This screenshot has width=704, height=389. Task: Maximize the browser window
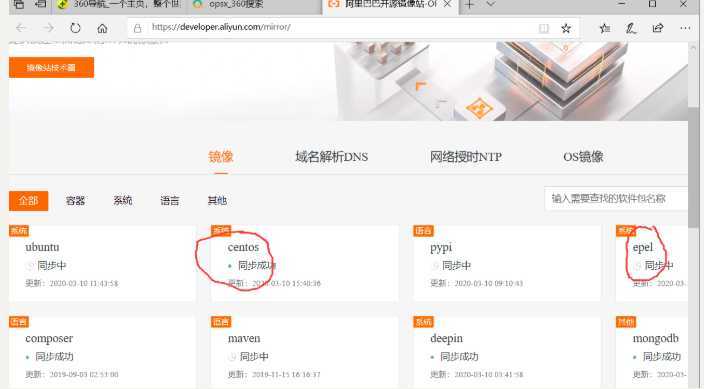point(652,4)
